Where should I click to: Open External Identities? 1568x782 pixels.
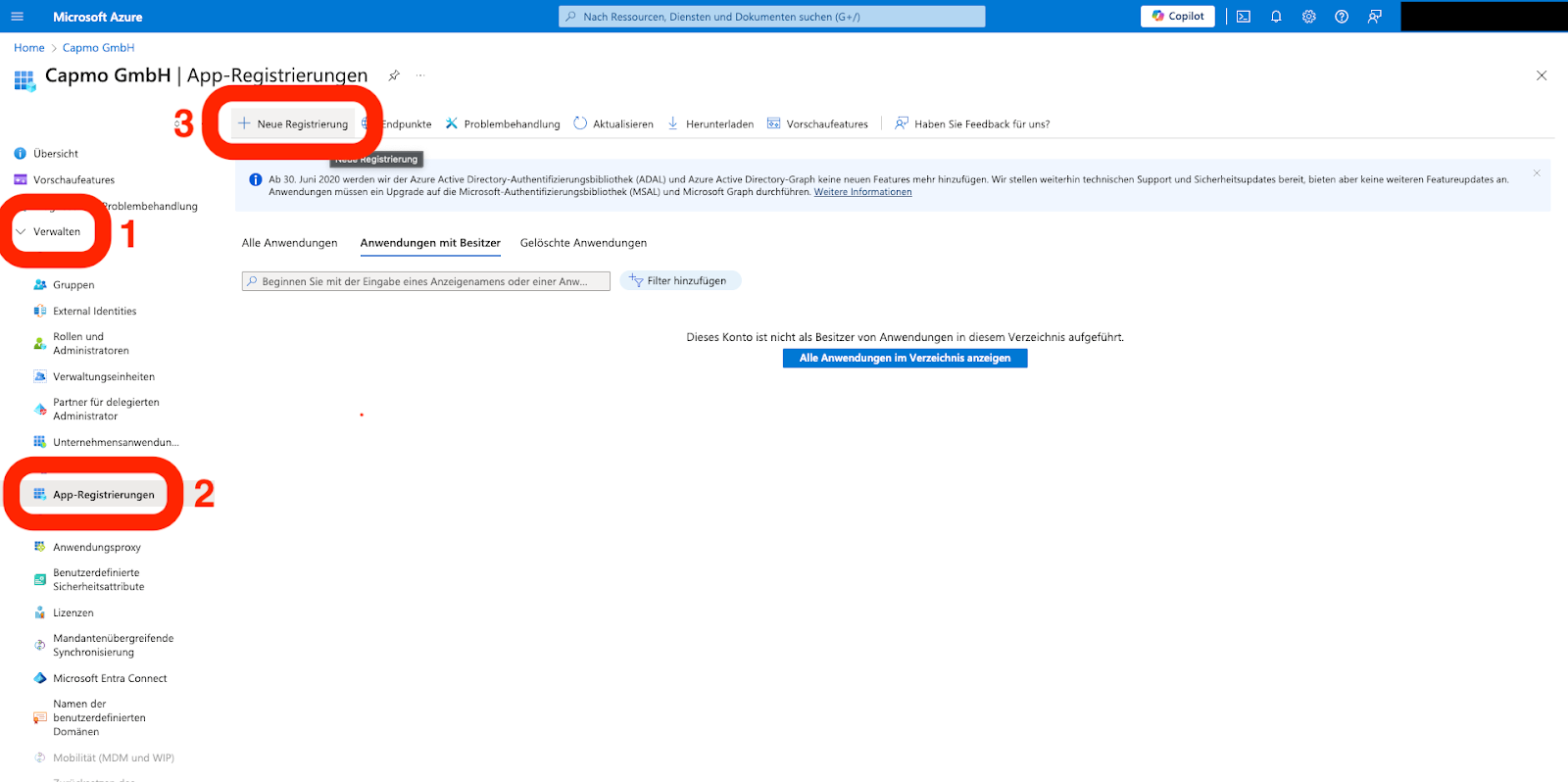[x=94, y=312]
